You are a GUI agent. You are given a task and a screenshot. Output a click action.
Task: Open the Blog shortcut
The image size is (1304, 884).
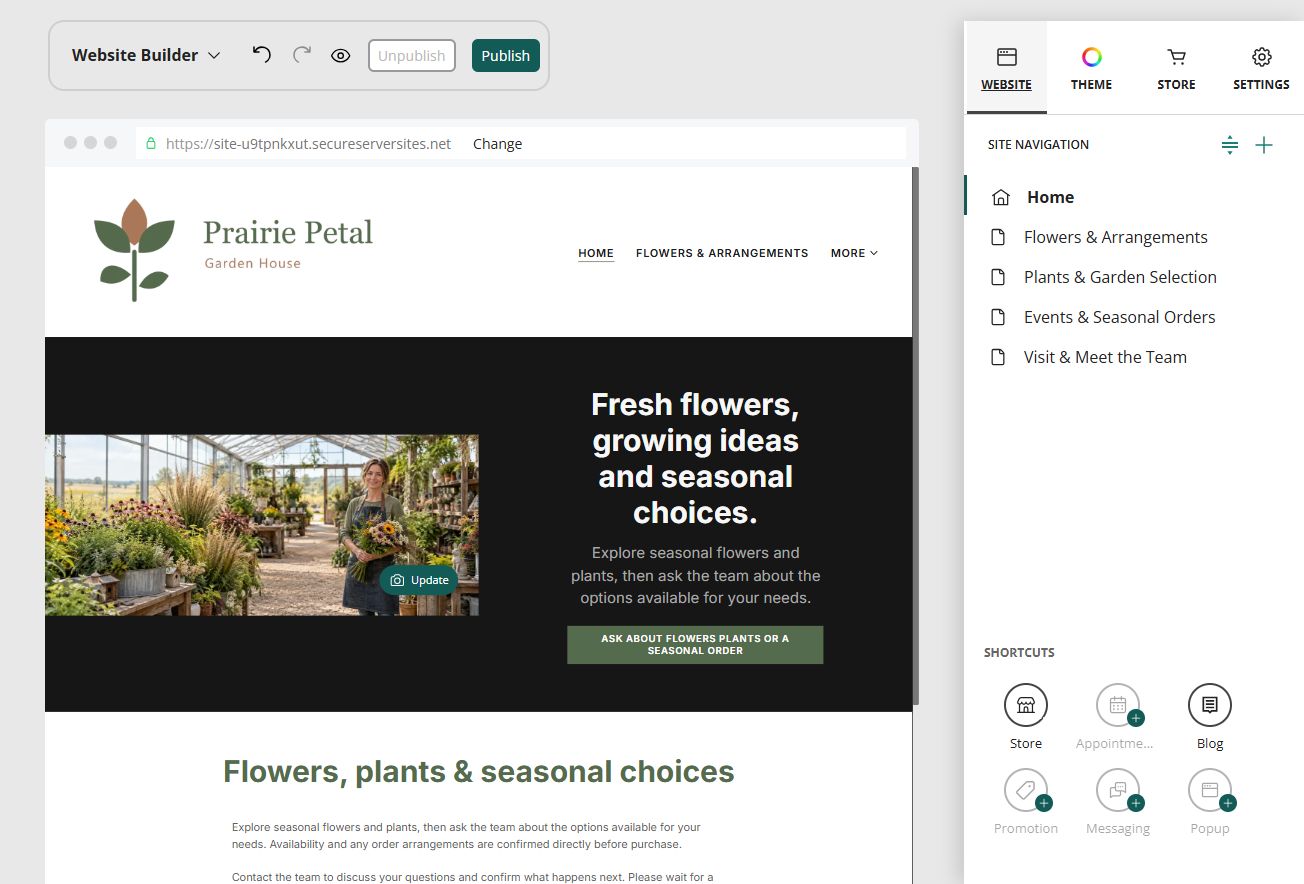click(1210, 705)
